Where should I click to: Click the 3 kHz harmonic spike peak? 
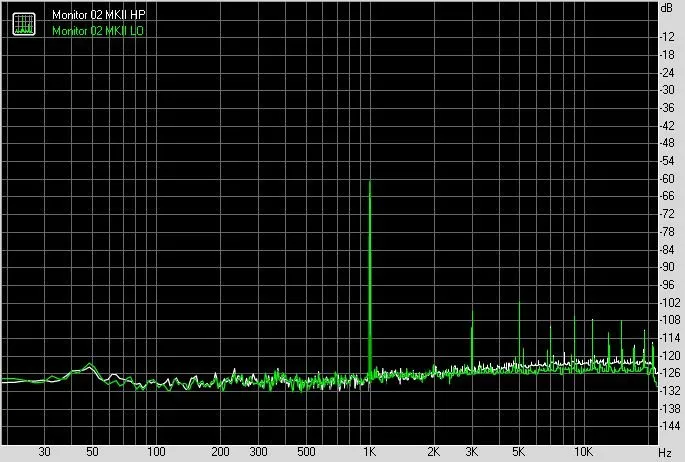click(472, 312)
